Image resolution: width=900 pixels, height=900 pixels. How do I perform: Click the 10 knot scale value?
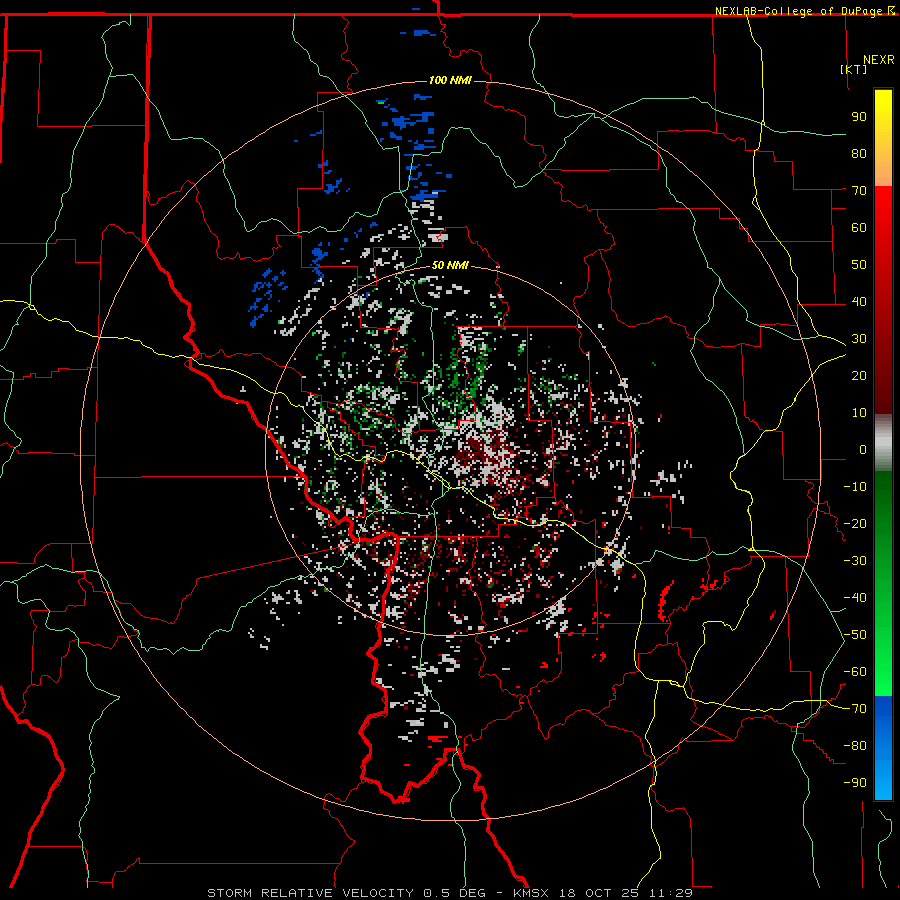coord(859,413)
